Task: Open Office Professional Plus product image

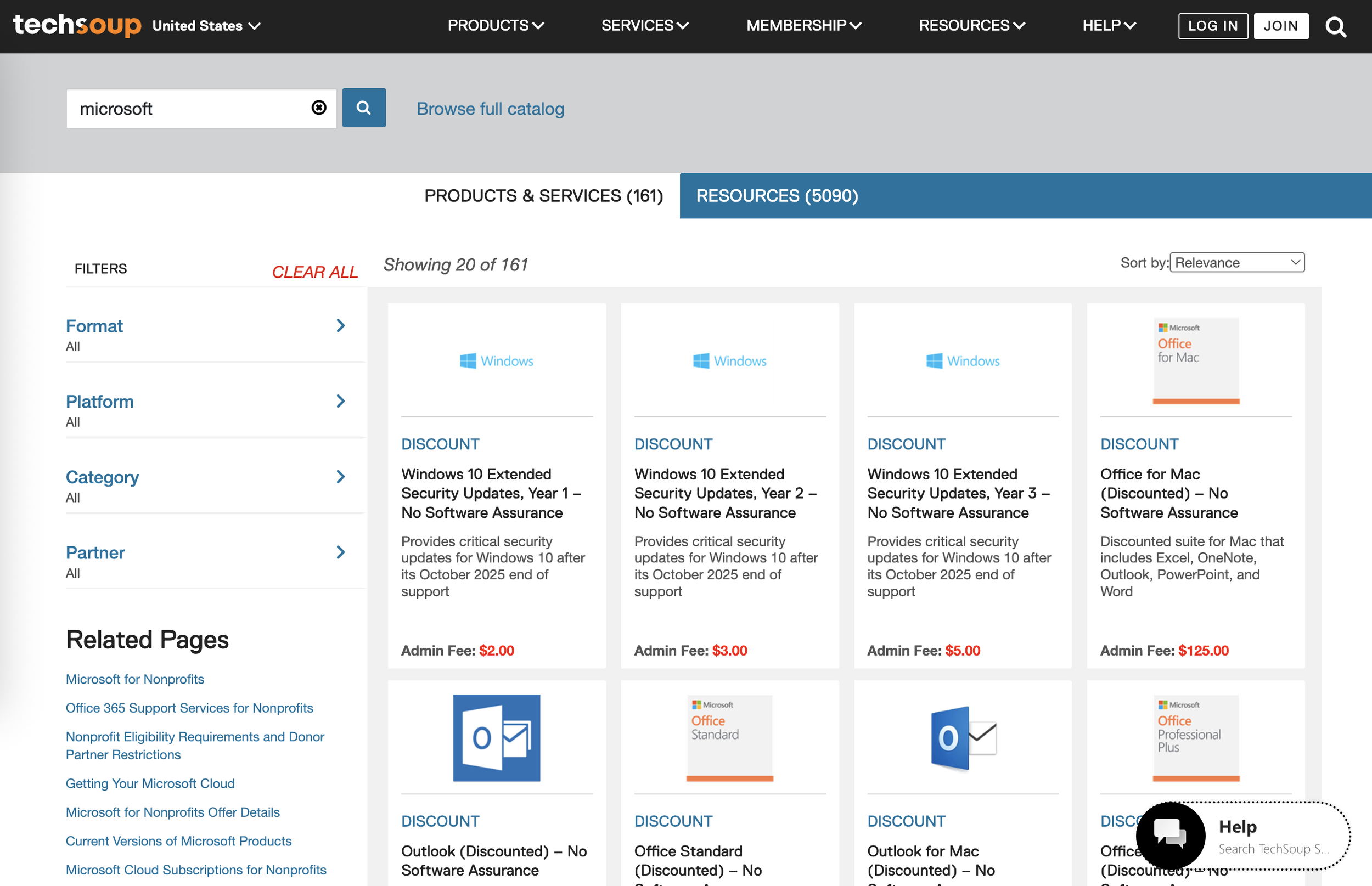Action: [1196, 737]
